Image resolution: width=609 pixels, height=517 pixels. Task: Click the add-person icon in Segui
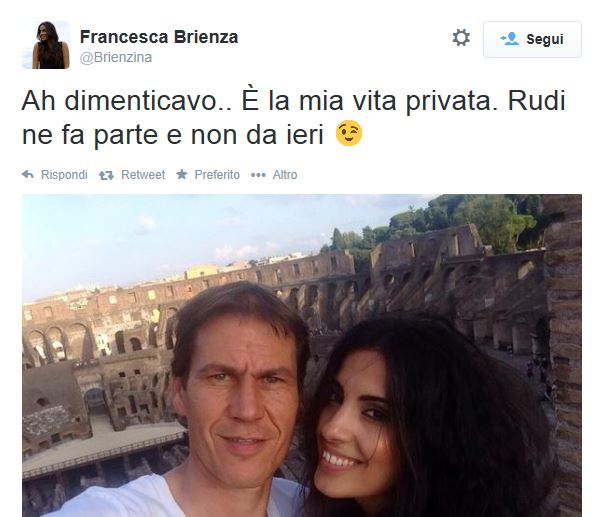pyautogui.click(x=510, y=39)
